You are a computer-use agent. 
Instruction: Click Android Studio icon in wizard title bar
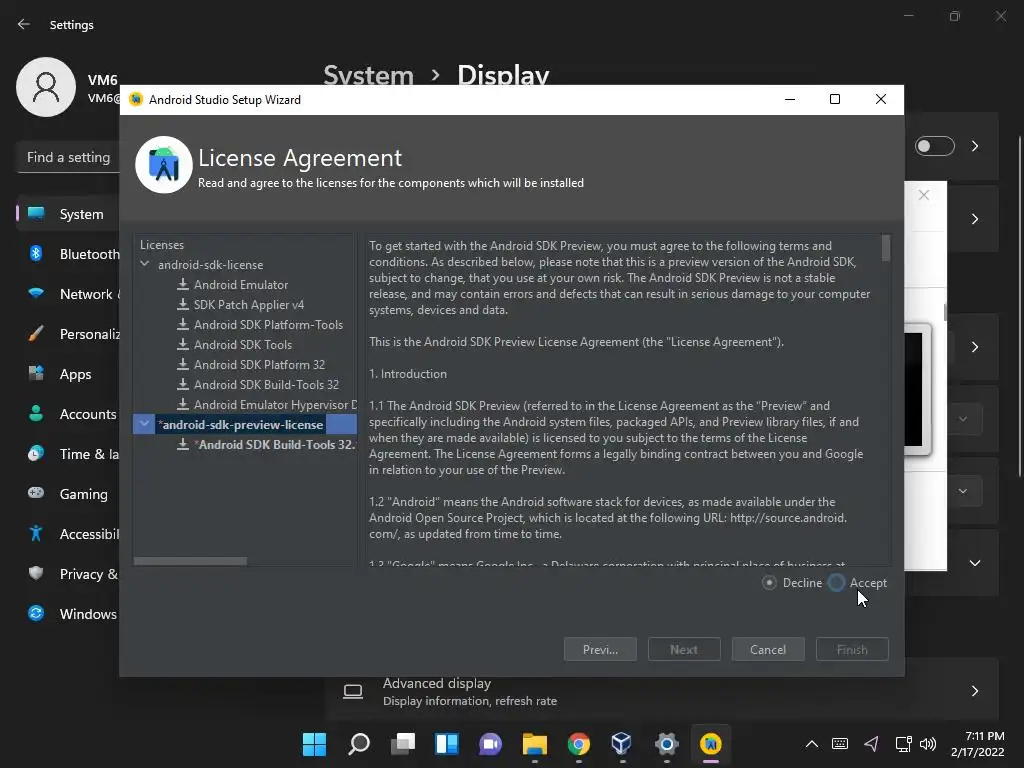click(136, 99)
